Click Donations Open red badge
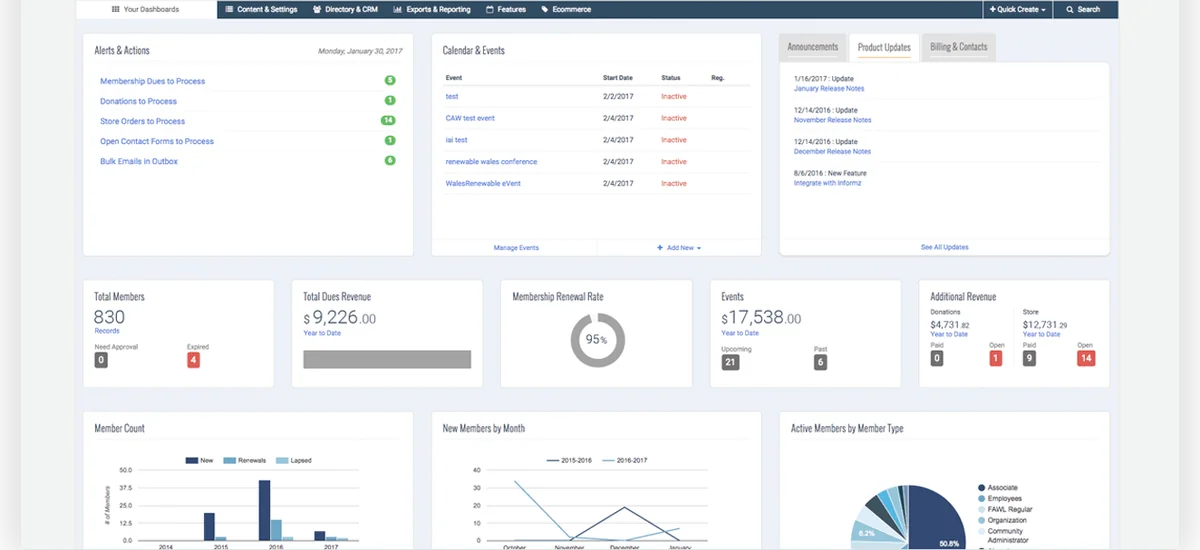The image size is (1200, 550). [995, 358]
